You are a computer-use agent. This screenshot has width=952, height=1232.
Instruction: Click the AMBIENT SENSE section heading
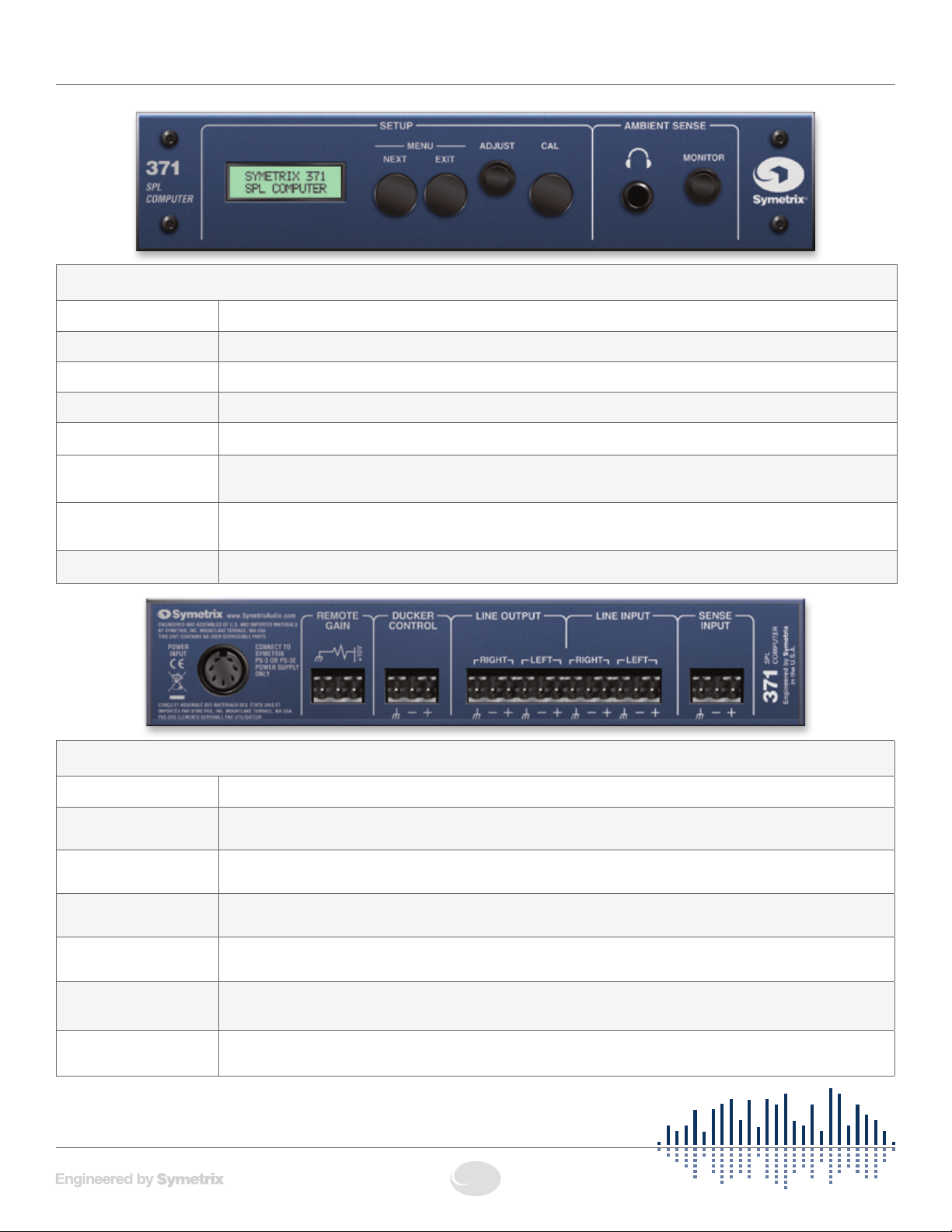[x=665, y=125]
